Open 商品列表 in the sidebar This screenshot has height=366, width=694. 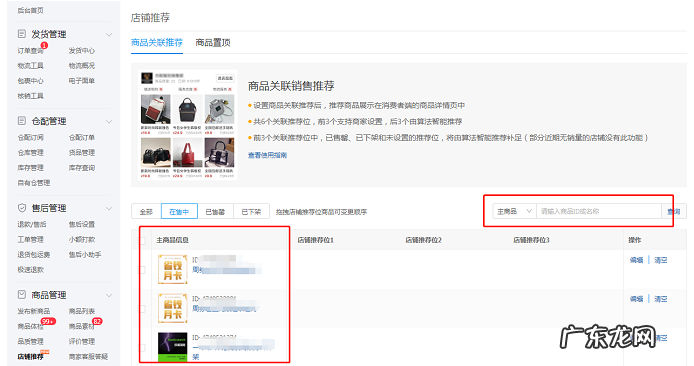click(82, 311)
